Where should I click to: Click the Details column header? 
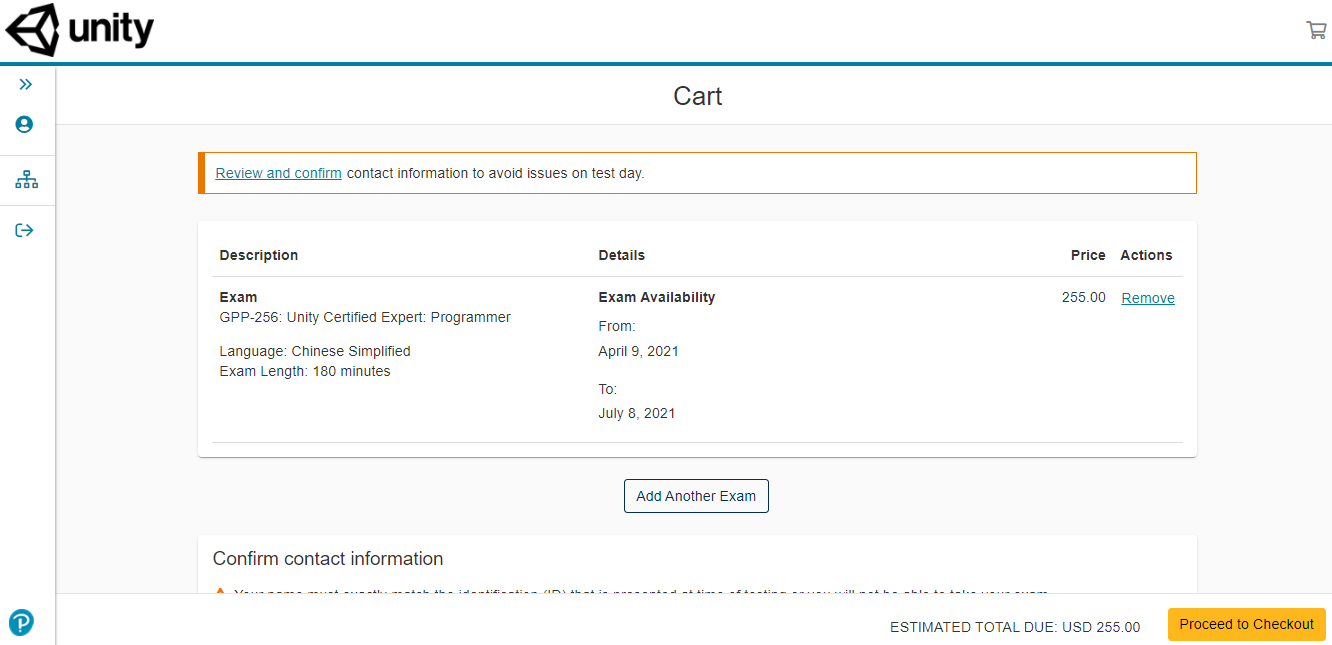point(621,255)
